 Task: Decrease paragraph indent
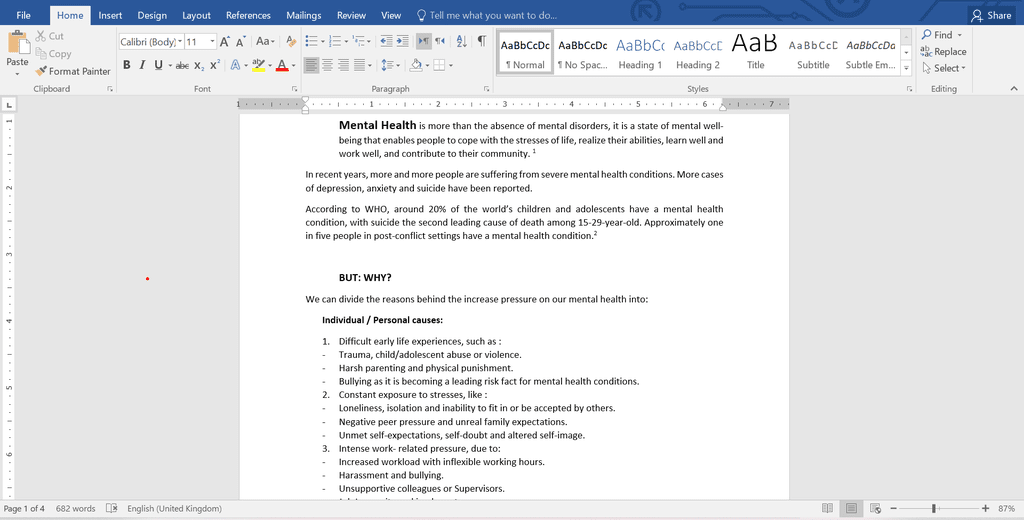pyautogui.click(x=387, y=41)
